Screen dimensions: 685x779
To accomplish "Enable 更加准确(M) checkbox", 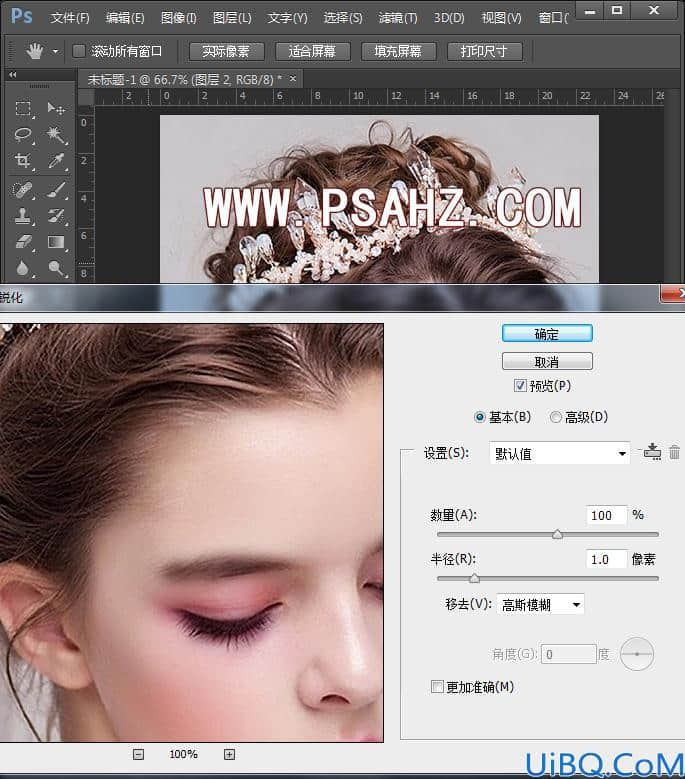I will [437, 687].
